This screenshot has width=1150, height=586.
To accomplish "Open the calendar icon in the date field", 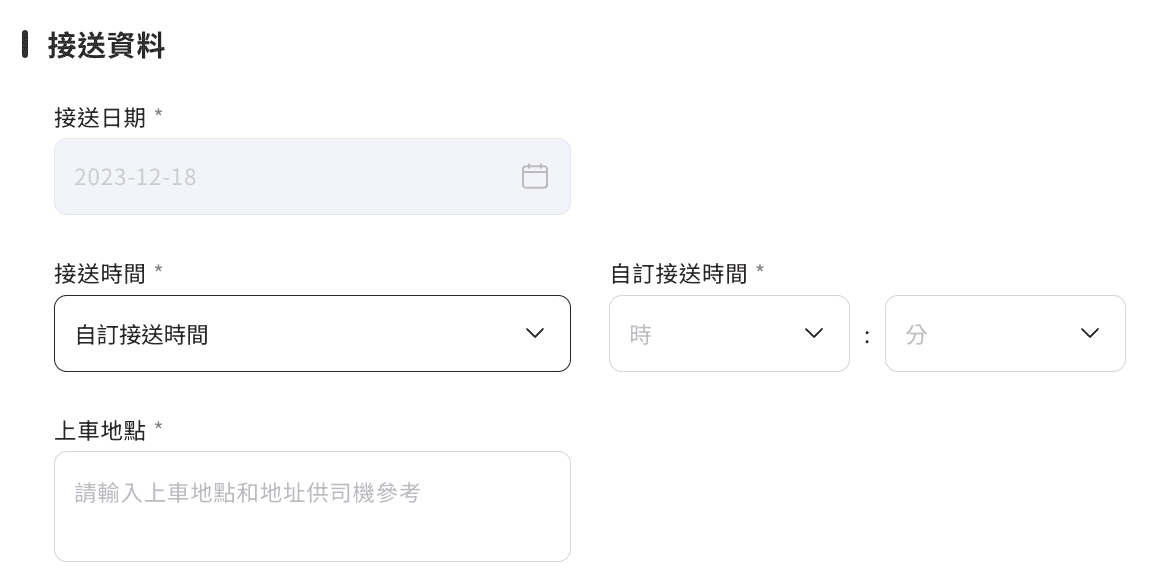I will click(x=535, y=177).
